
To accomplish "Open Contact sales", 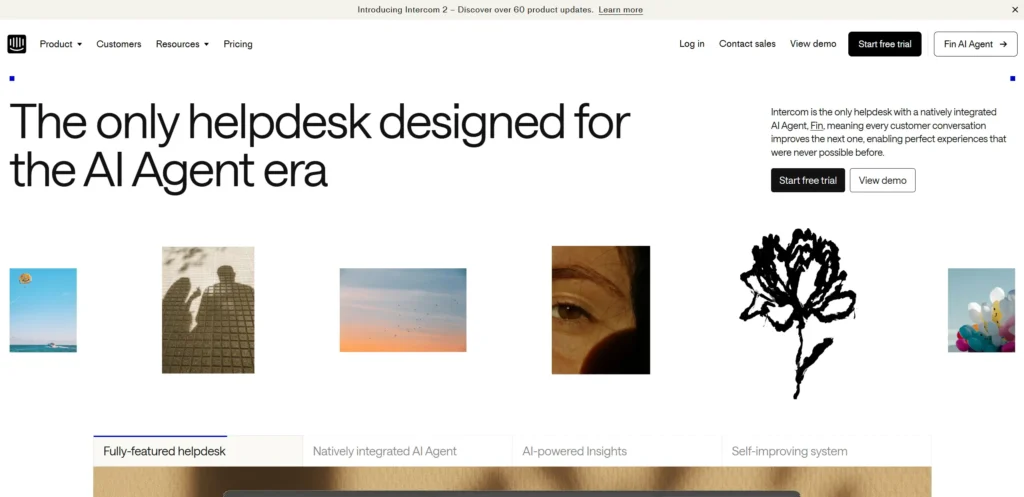I will point(747,44).
